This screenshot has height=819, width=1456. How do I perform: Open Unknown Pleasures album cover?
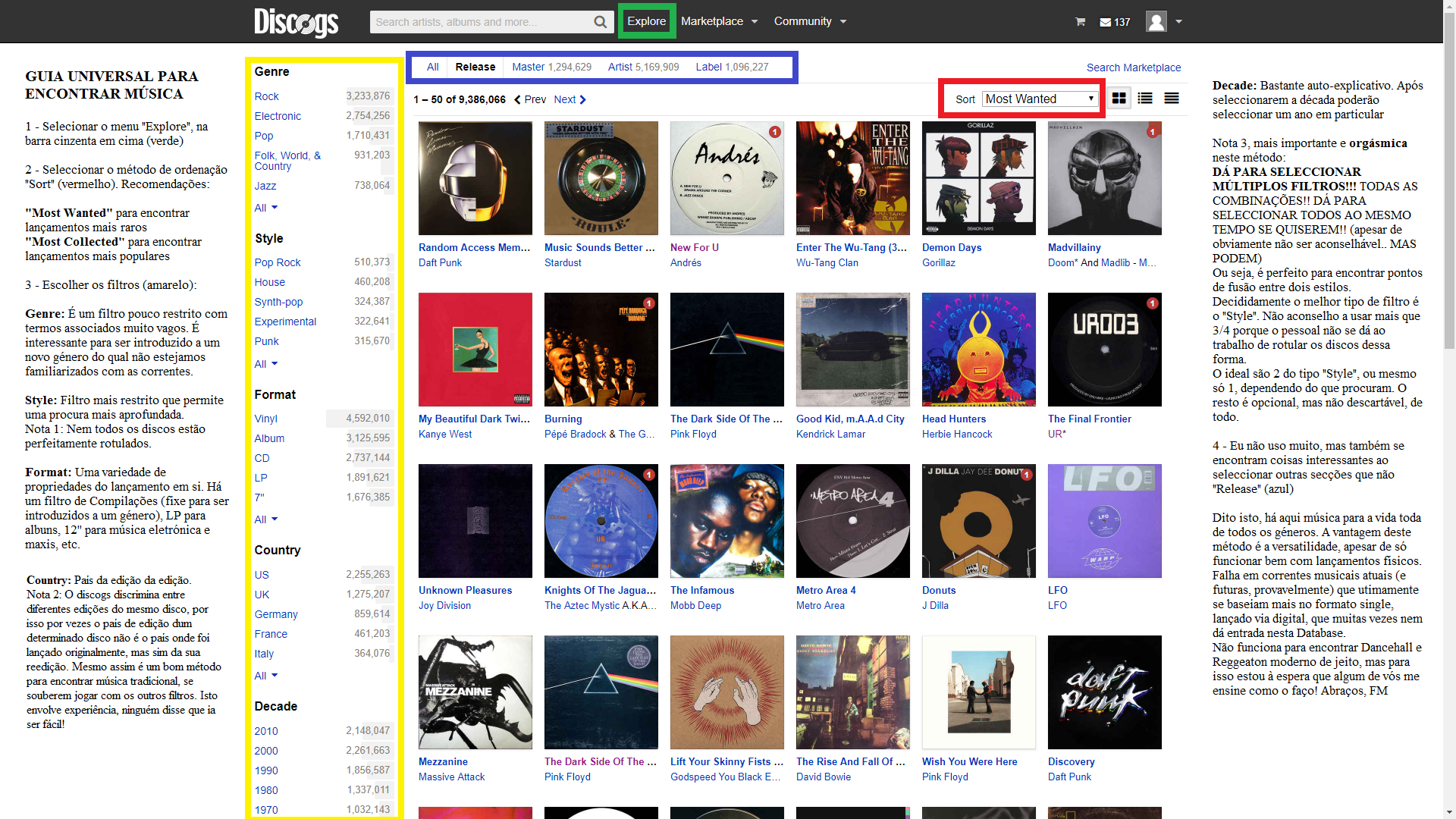[x=475, y=521]
